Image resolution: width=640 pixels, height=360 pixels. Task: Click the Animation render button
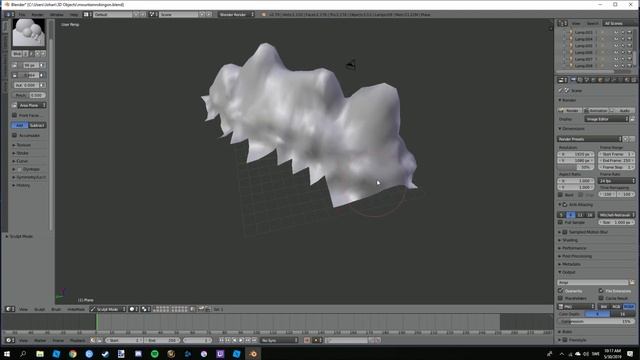596,110
